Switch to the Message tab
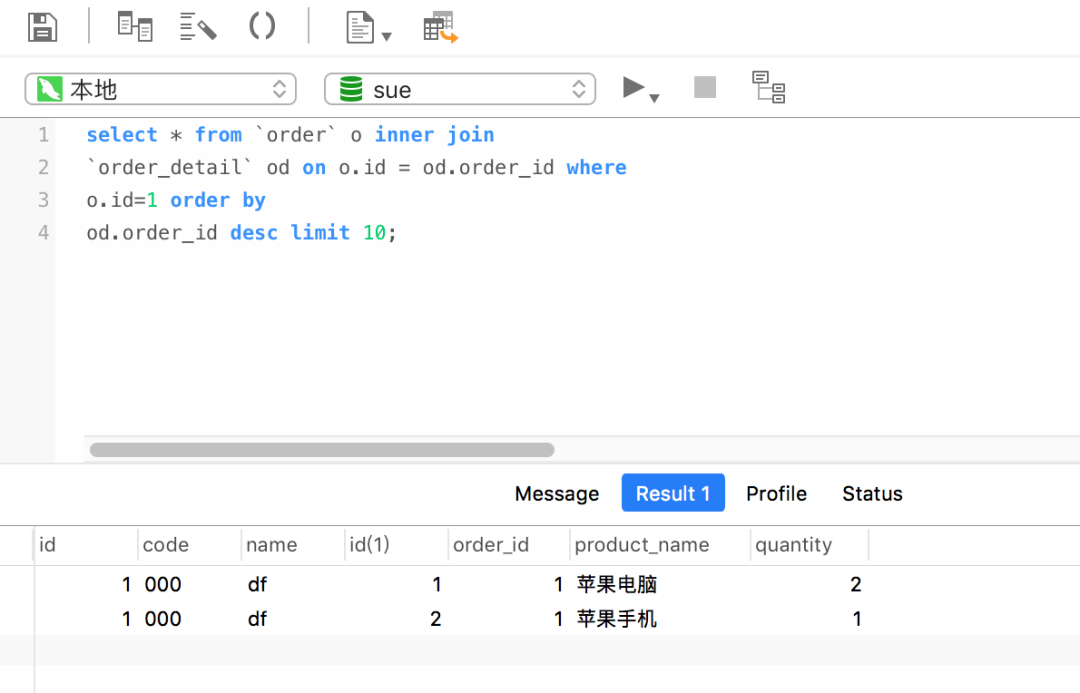The image size is (1080, 693). pos(556,493)
